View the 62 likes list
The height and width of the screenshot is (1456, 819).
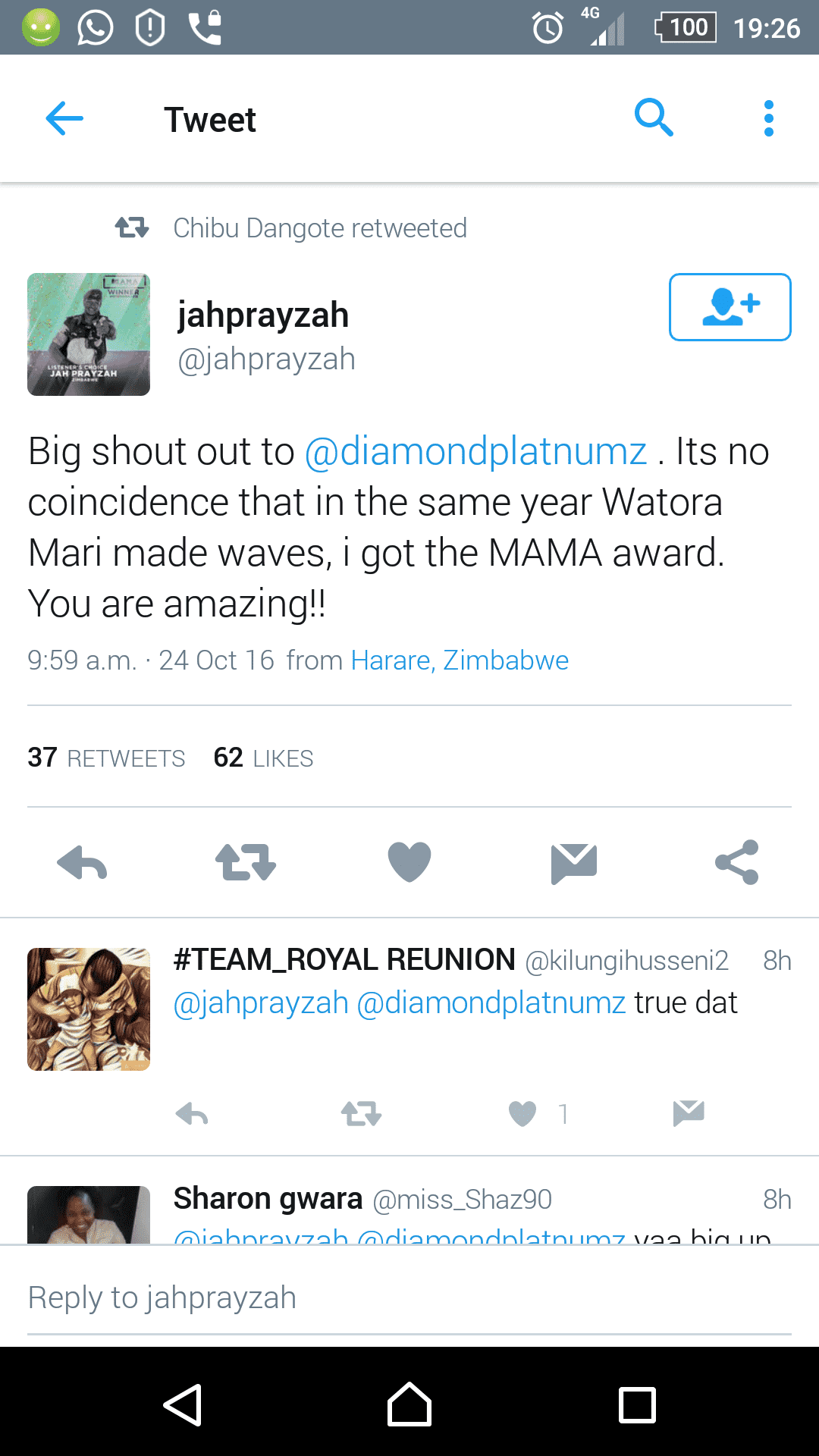click(x=263, y=758)
